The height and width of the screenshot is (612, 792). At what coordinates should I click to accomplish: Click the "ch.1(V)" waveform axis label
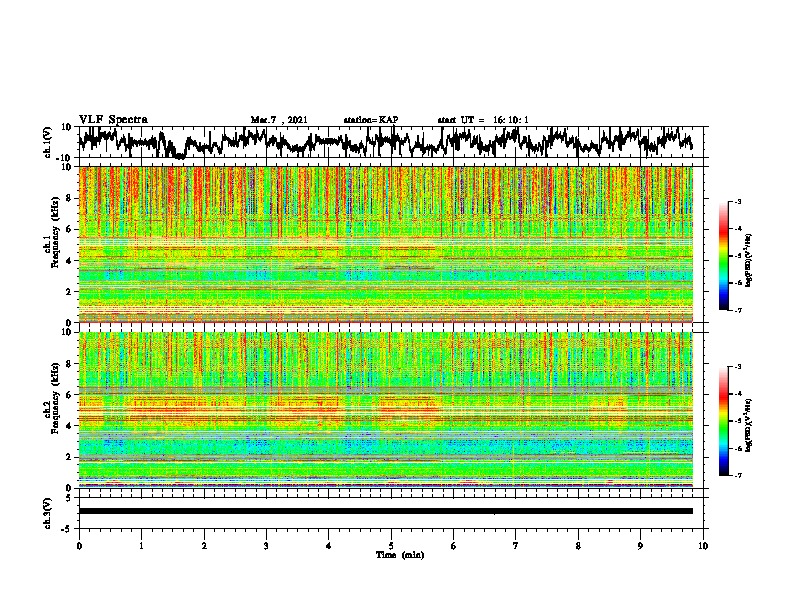pos(48,142)
